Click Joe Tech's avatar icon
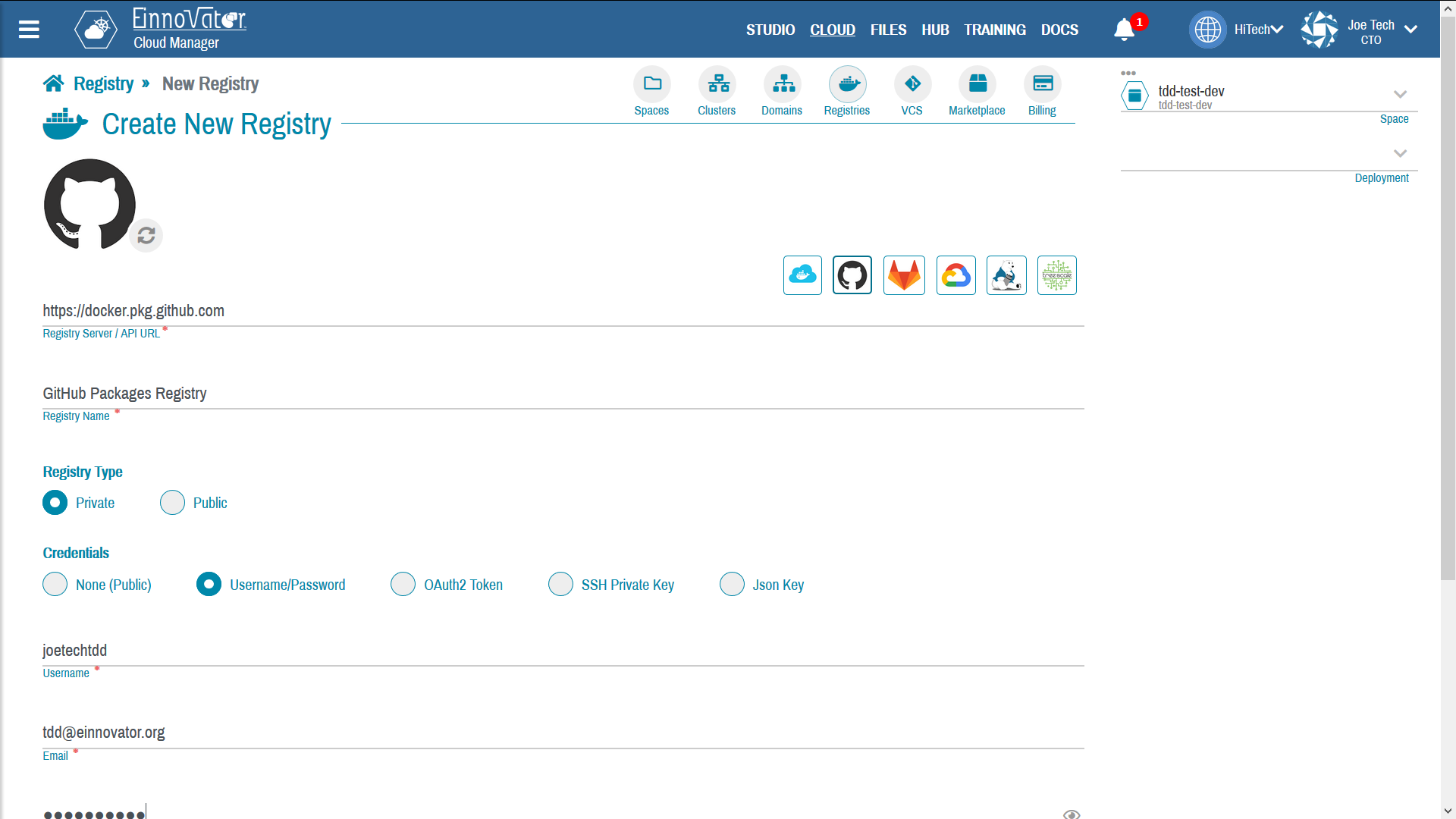This screenshot has width=1456, height=819. 1319,30
